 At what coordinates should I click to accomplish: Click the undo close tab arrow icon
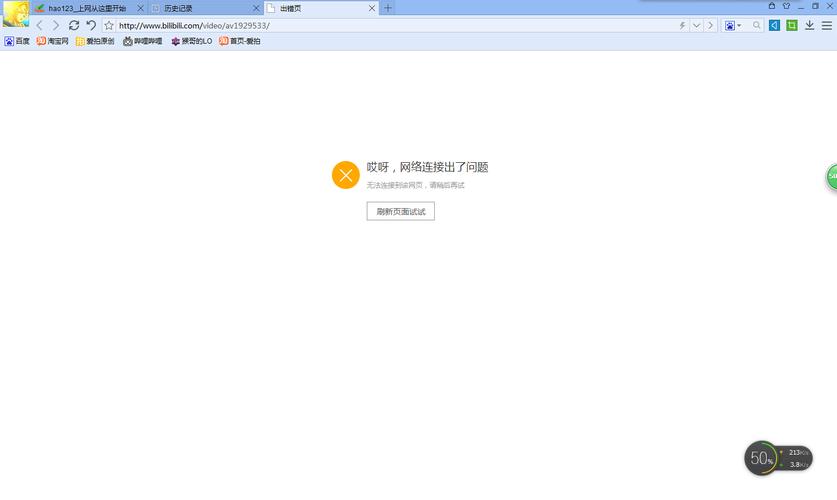coord(91,25)
